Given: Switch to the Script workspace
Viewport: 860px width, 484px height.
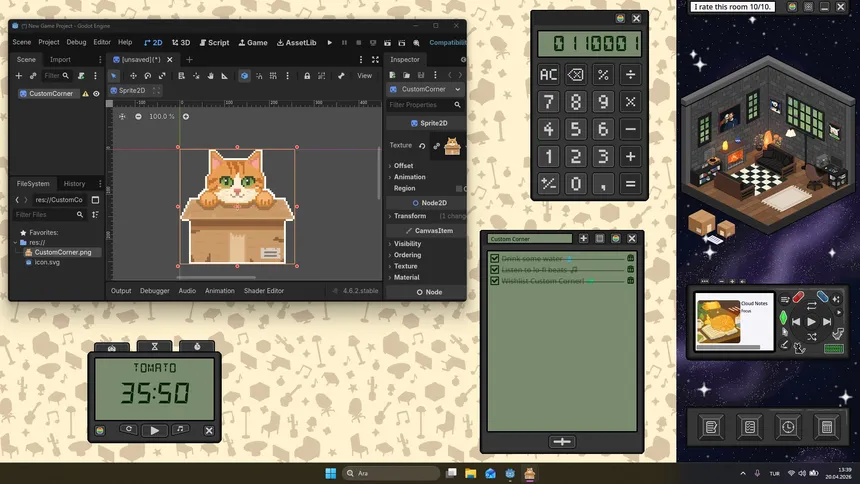Looking at the screenshot, I should 214,43.
